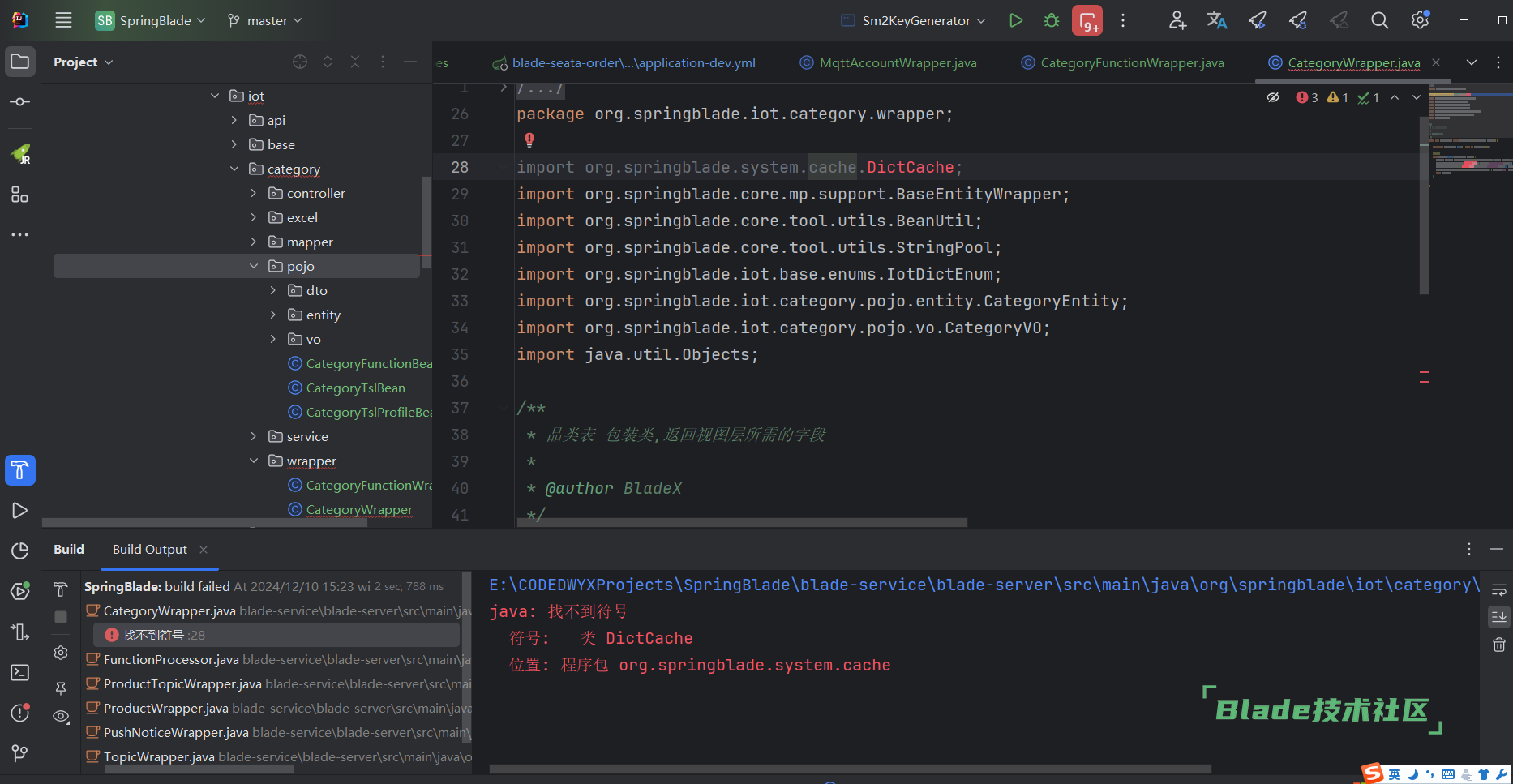Toggle Project tool window folder icon

pyautogui.click(x=20, y=62)
